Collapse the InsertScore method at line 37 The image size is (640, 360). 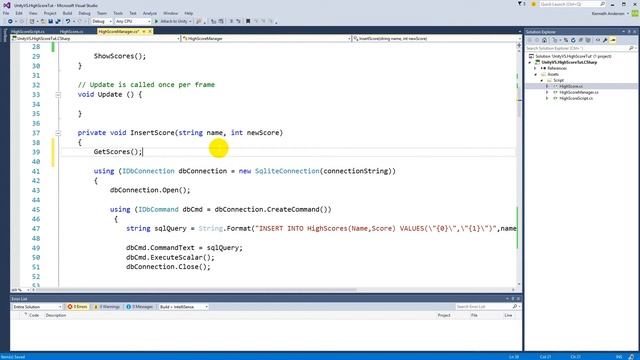[58, 133]
